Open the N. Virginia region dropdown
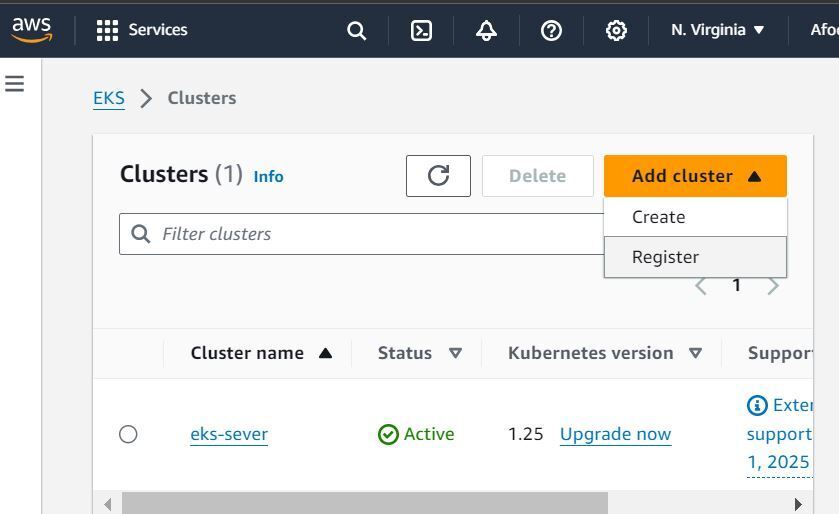The width and height of the screenshot is (839, 514). pos(717,30)
